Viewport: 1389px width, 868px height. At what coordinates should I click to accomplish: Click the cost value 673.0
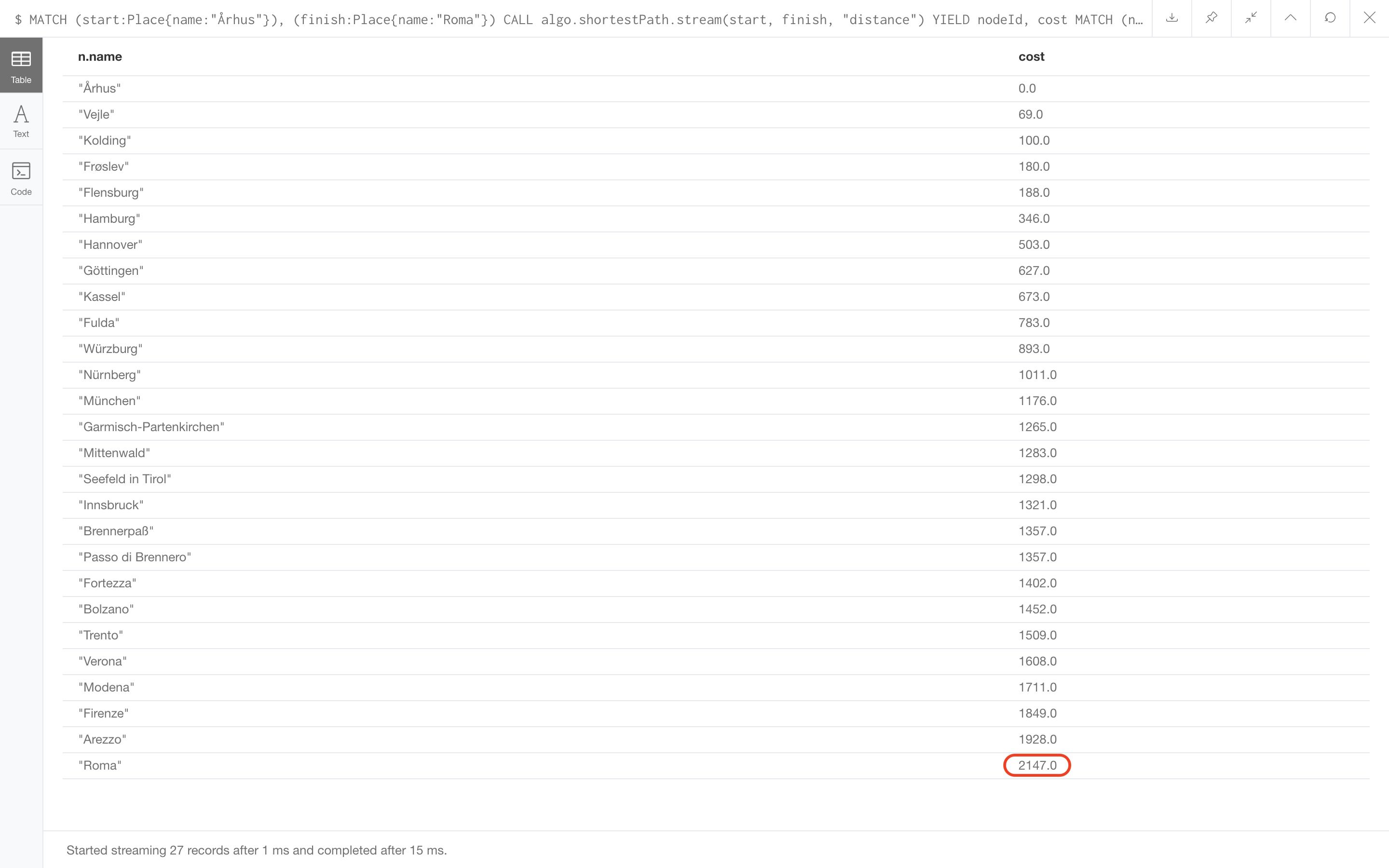point(1034,297)
